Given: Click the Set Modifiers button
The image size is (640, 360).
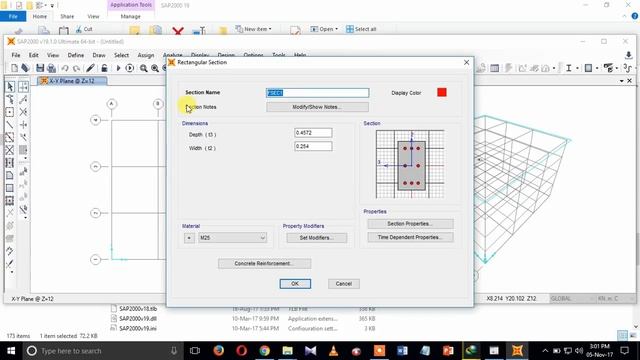Looking at the screenshot, I should [317, 238].
